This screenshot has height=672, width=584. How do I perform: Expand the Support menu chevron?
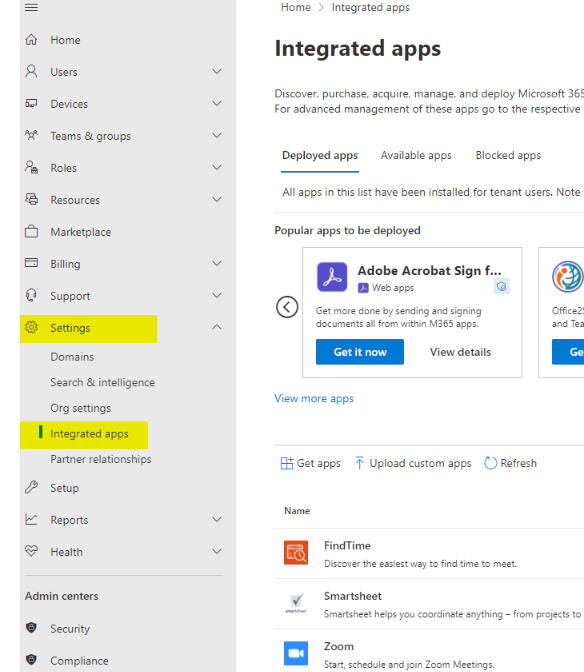pyautogui.click(x=217, y=295)
